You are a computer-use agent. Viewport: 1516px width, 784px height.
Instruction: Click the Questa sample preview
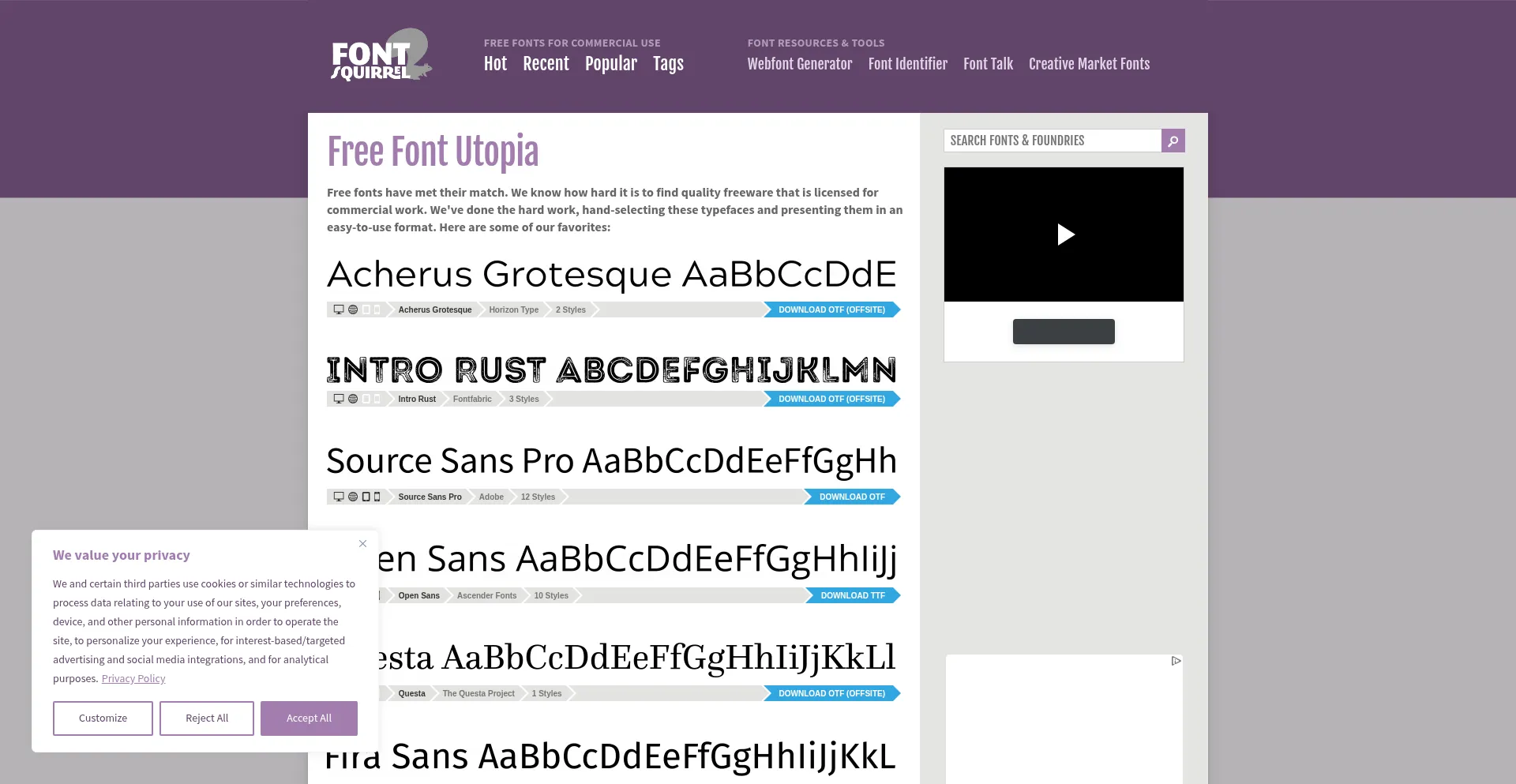[x=637, y=658]
